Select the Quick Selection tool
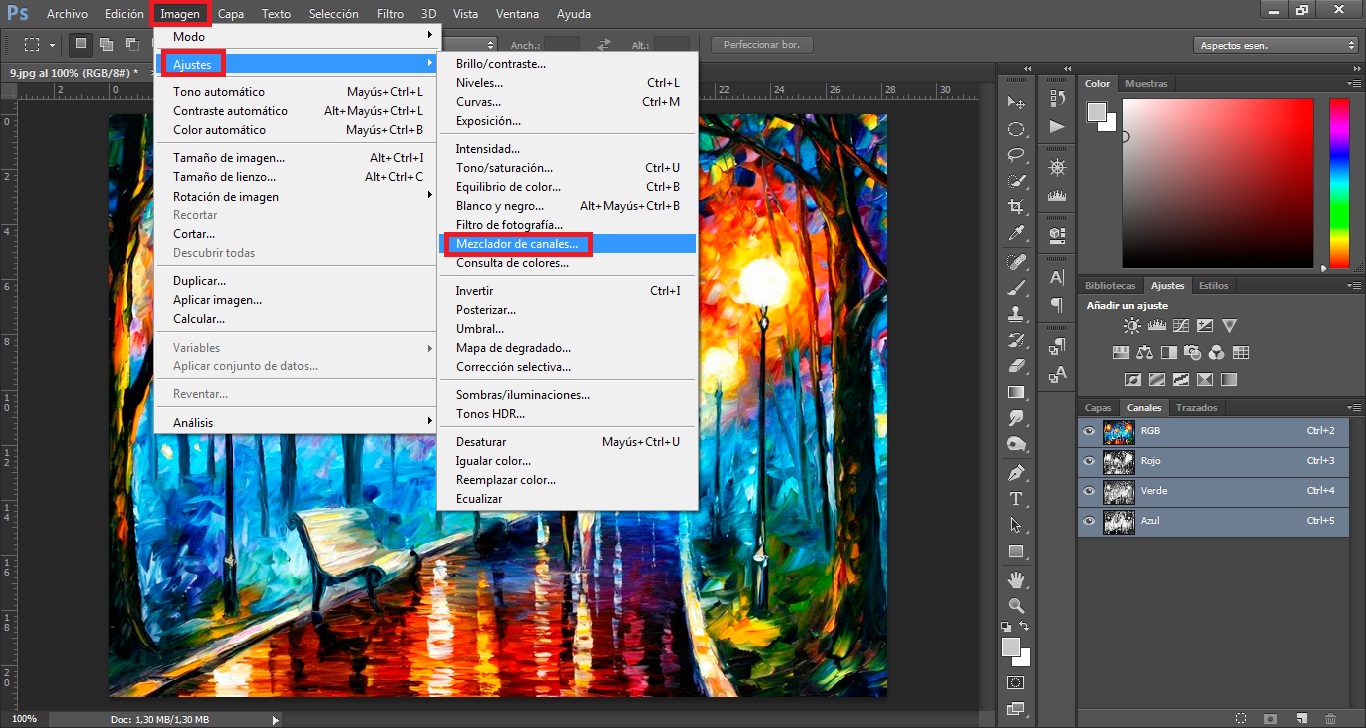The height and width of the screenshot is (728, 1366). point(1016,181)
